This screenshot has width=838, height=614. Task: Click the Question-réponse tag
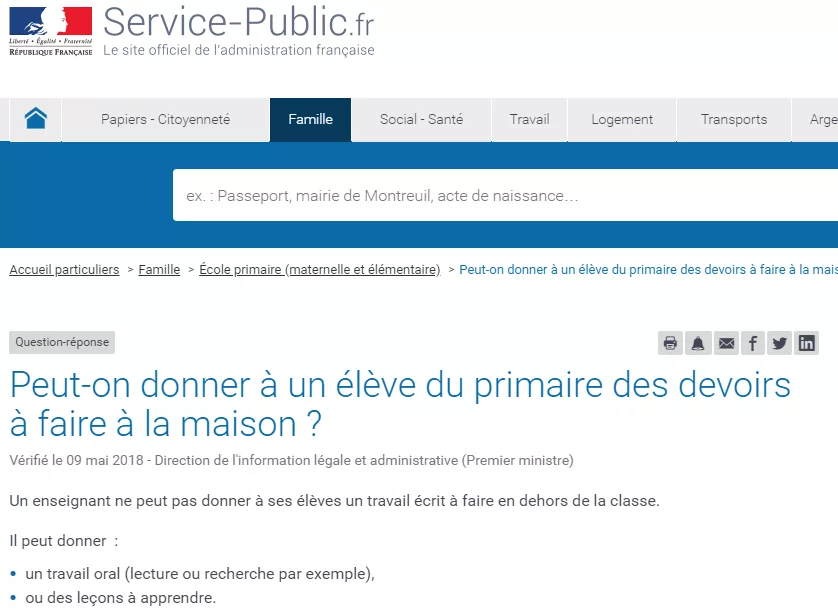62,342
